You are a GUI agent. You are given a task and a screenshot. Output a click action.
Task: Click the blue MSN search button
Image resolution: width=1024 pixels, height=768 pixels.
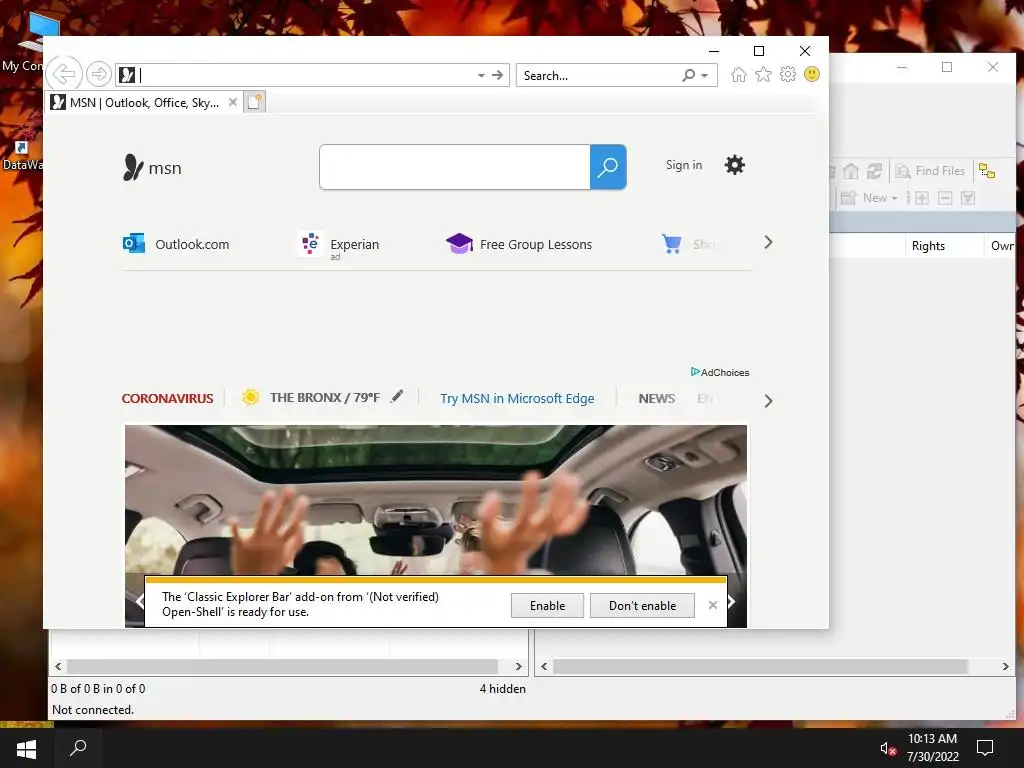tap(608, 167)
